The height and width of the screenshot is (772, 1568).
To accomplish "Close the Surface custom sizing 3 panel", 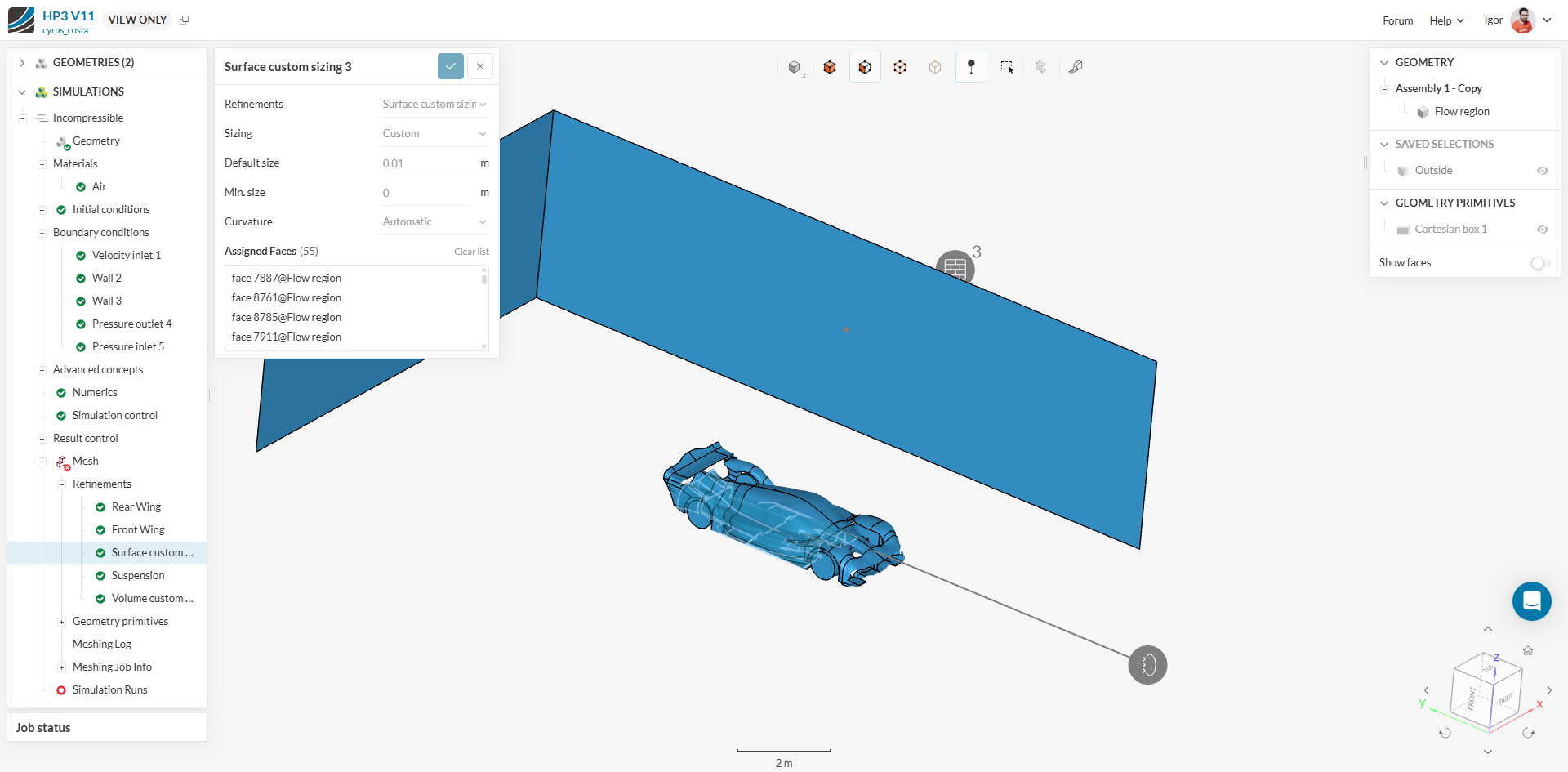I will (480, 66).
